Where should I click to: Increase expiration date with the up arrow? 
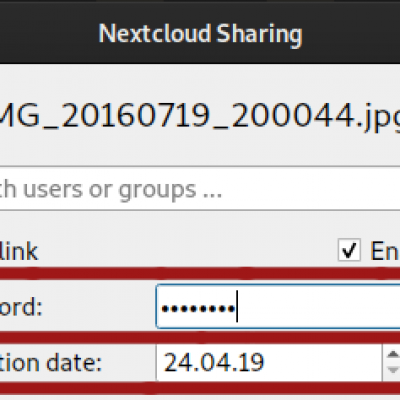pyautogui.click(x=393, y=354)
